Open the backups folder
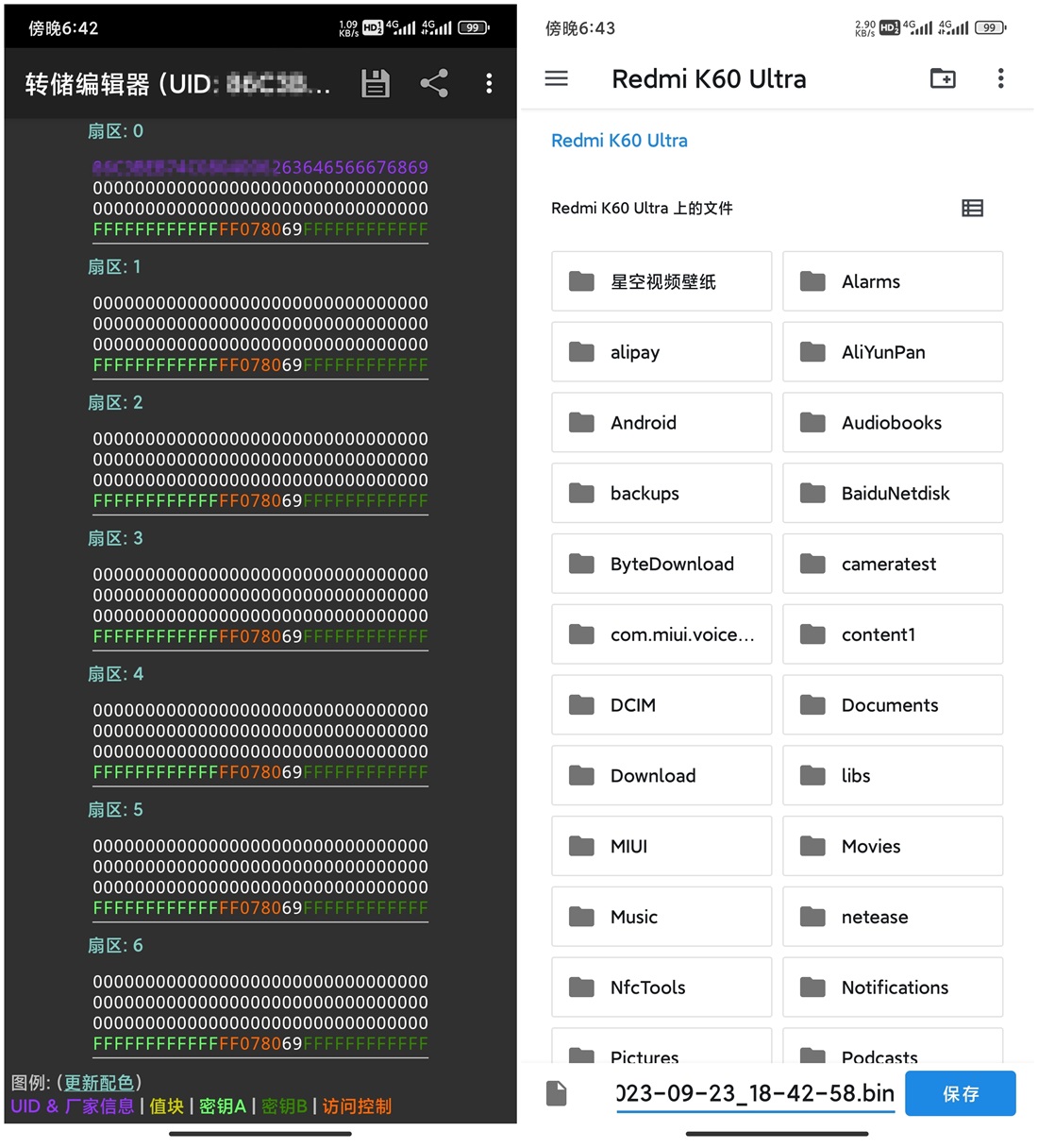1038x1148 pixels. pos(661,493)
